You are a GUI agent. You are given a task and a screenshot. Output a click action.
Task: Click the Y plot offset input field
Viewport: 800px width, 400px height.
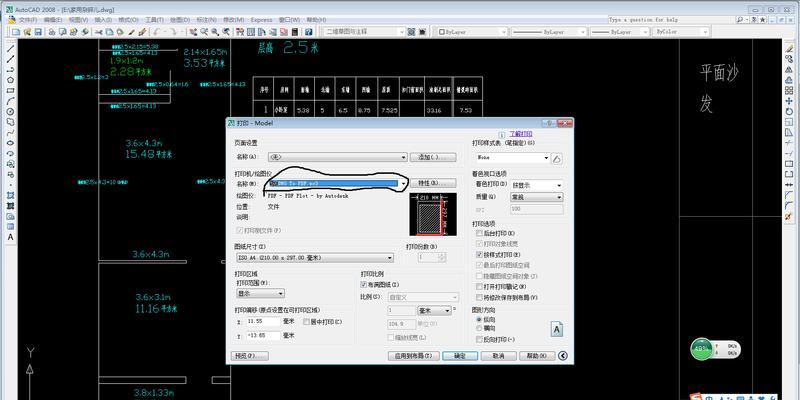(263, 336)
